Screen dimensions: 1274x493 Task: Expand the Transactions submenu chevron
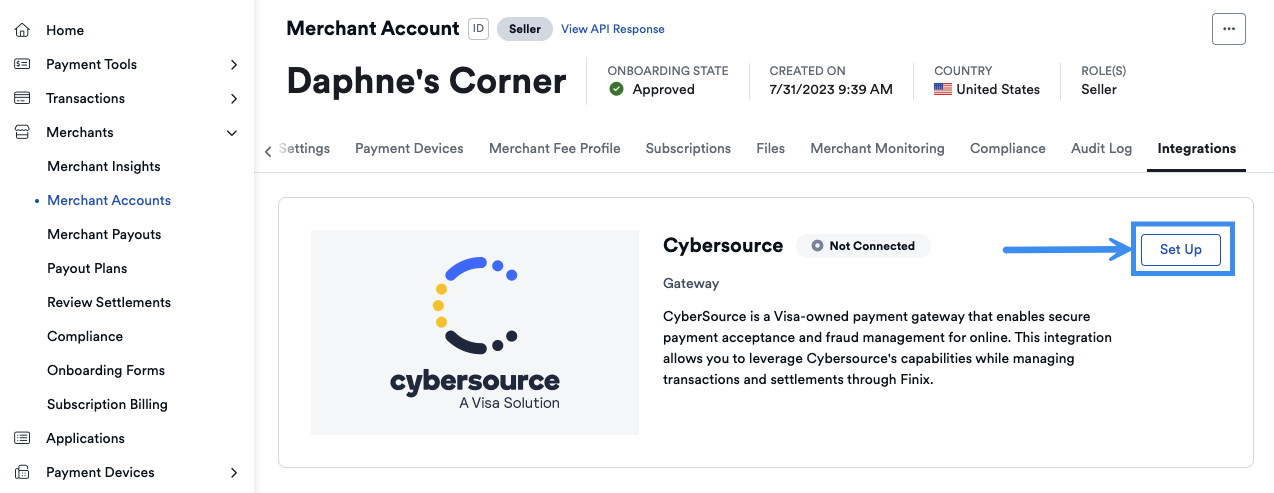(x=233, y=98)
